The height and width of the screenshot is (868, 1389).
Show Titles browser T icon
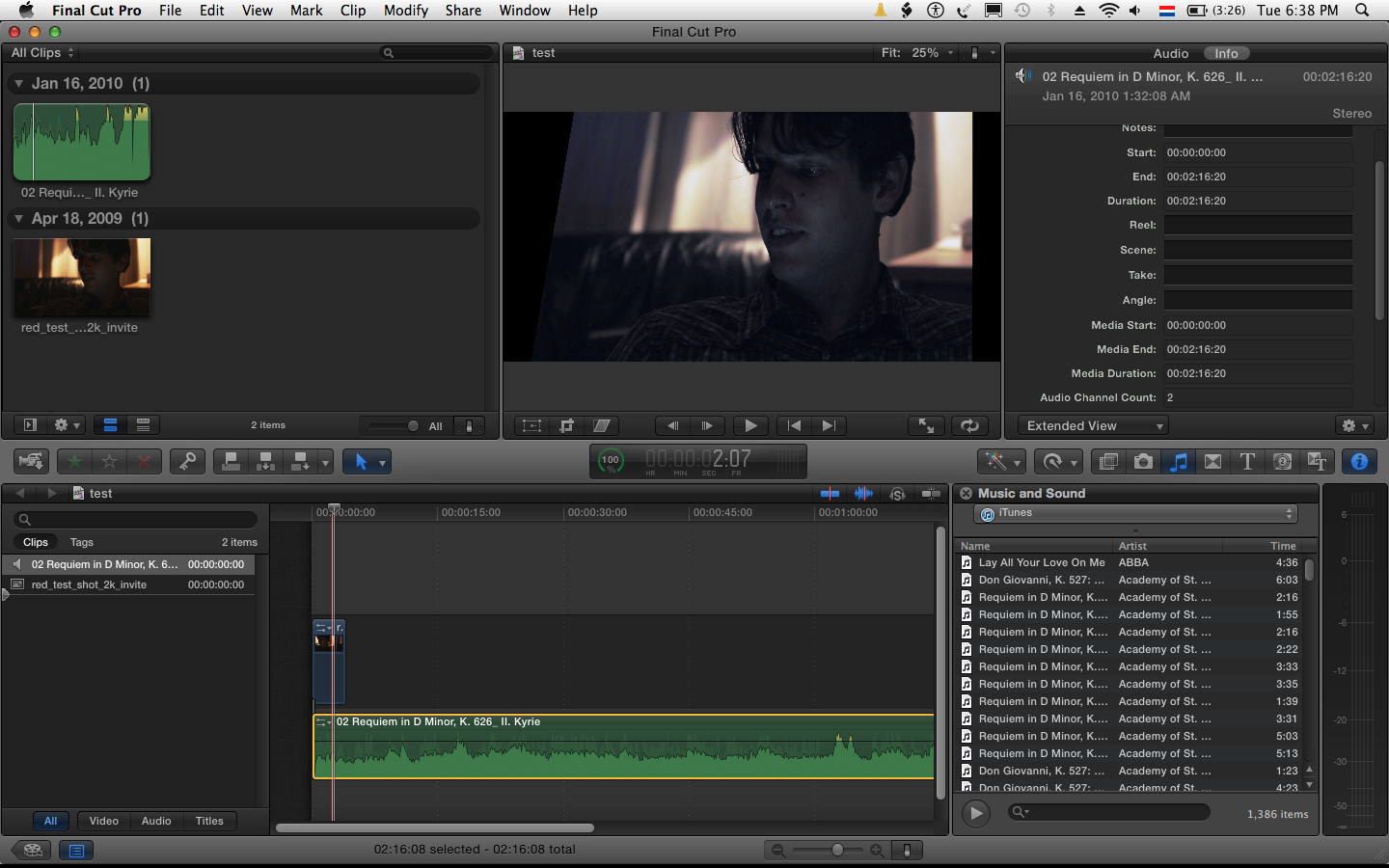pos(1247,462)
